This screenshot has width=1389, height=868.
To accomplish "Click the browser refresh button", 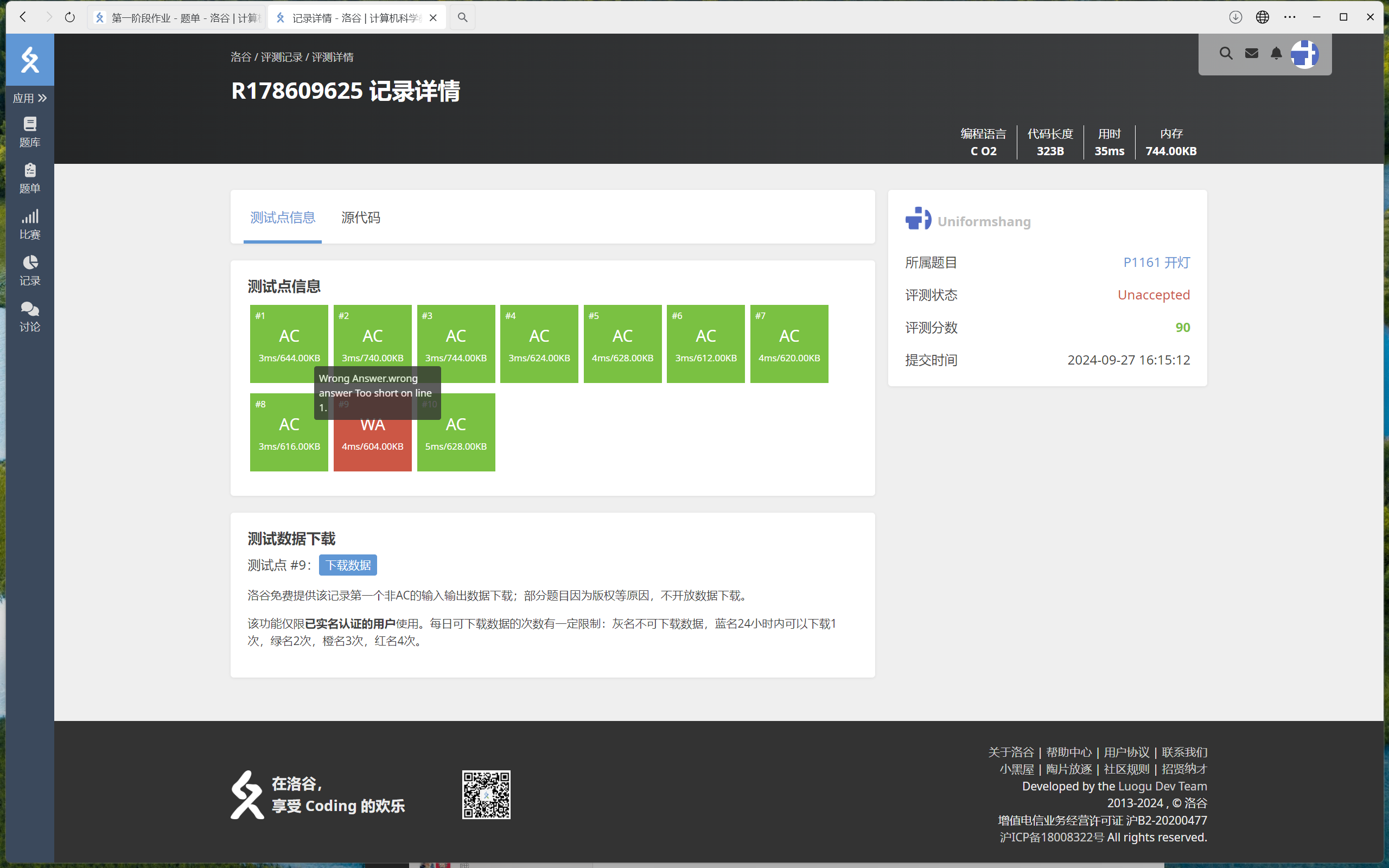I will click(x=69, y=17).
